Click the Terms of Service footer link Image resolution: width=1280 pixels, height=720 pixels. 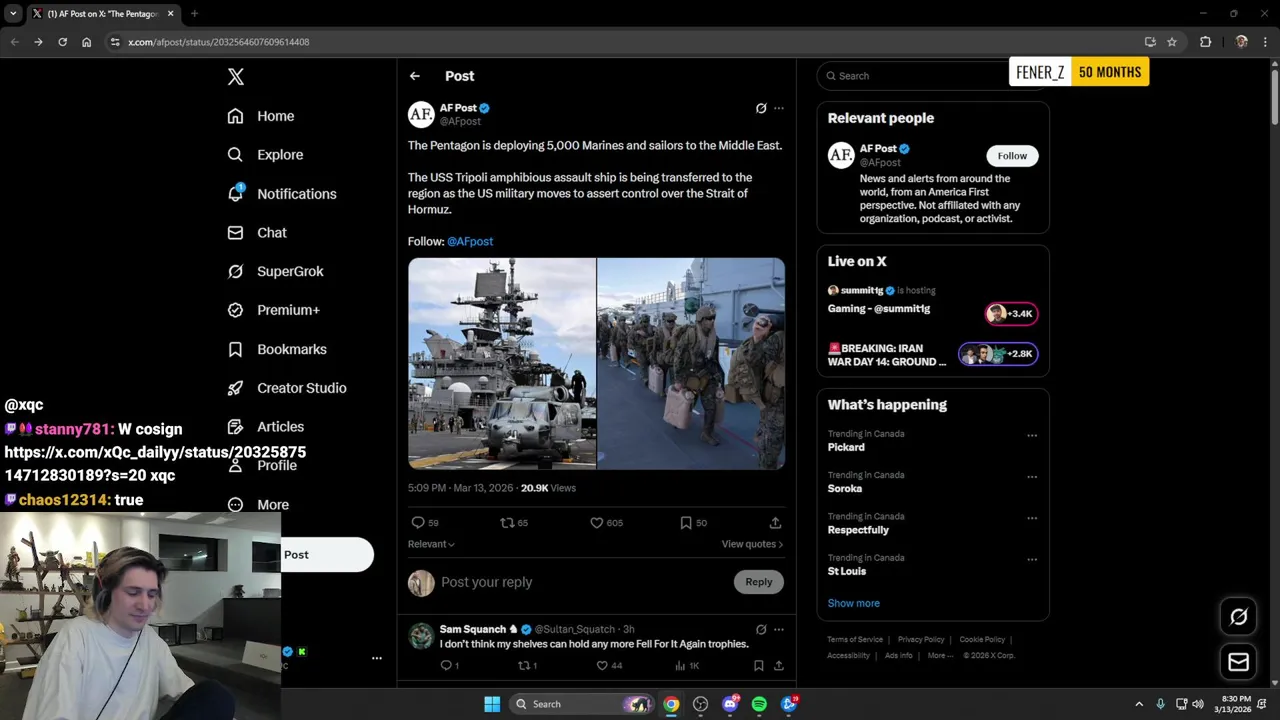[x=855, y=640]
